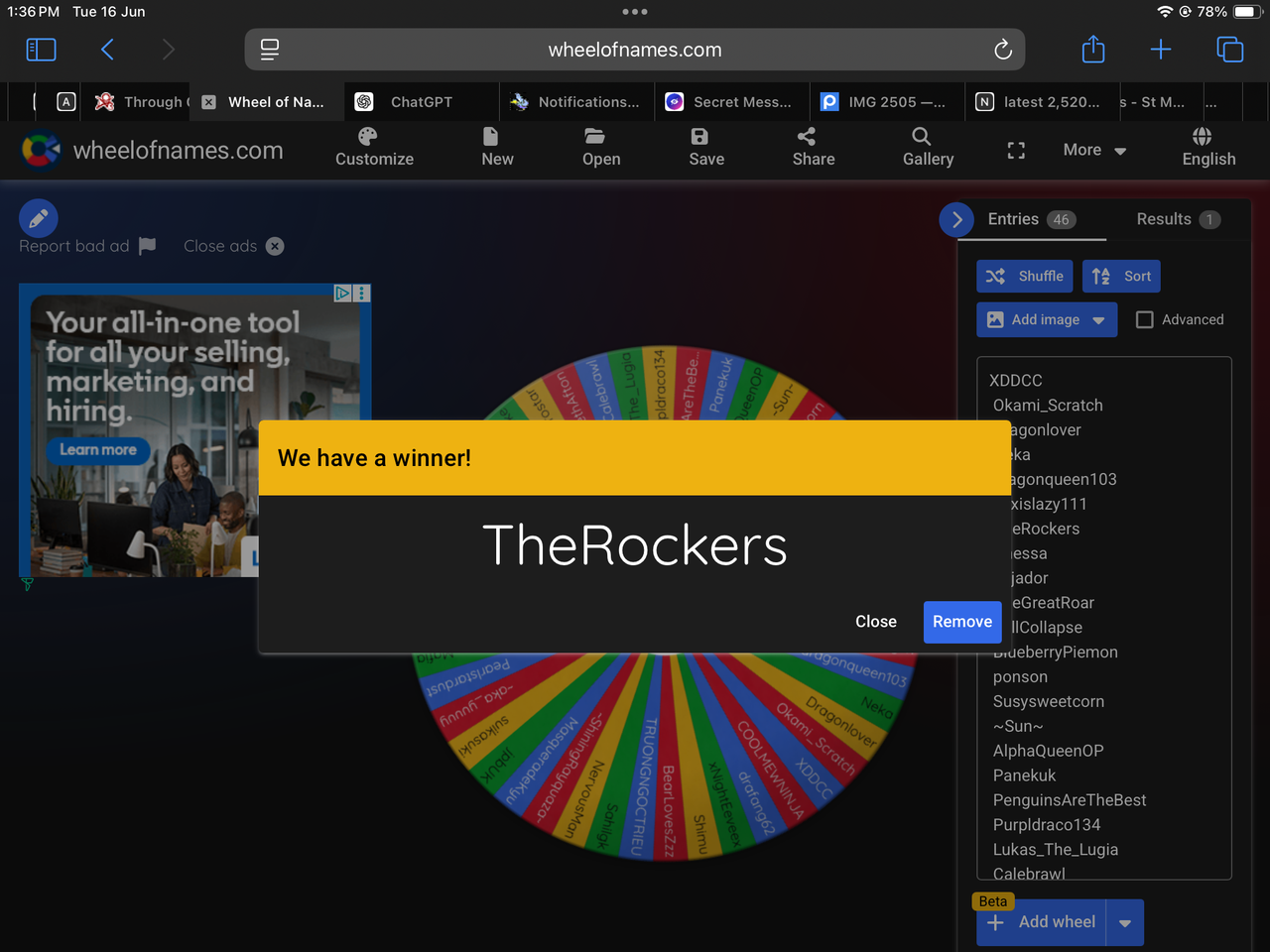Remove TheRockers from the wheel
The height and width of the screenshot is (952, 1270).
(x=962, y=622)
